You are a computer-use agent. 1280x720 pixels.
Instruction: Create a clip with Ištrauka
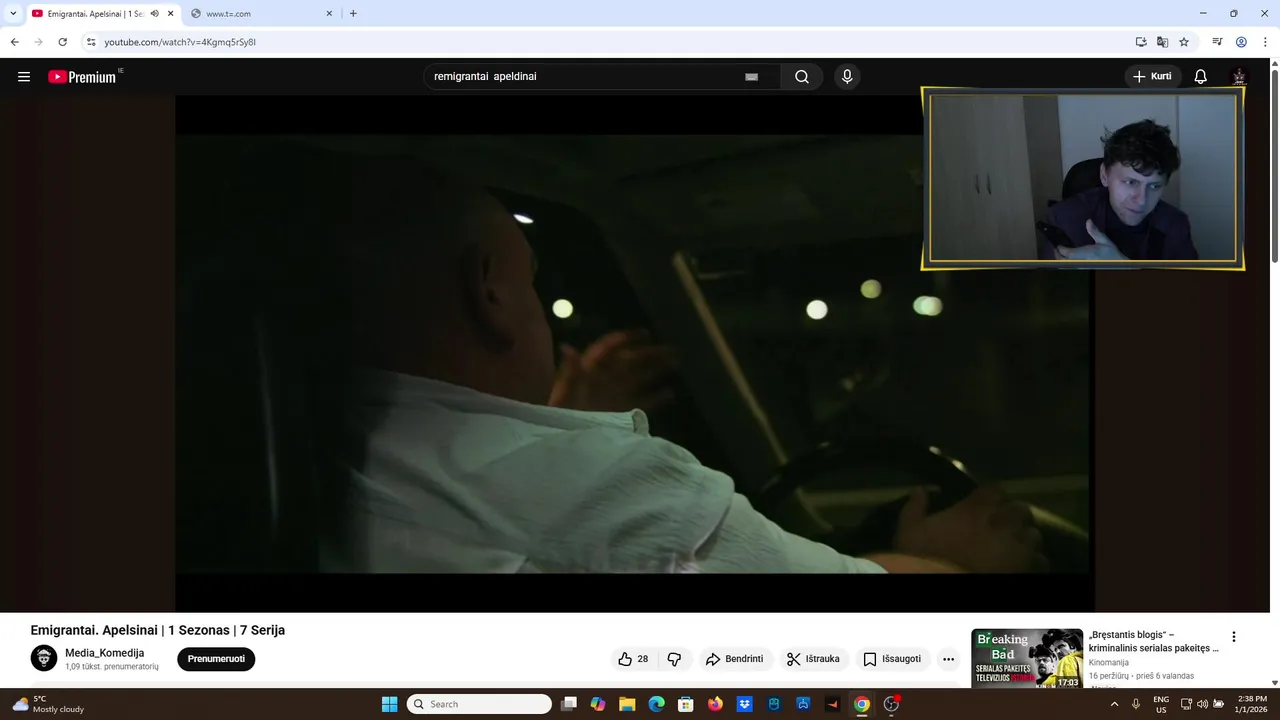coord(813,659)
